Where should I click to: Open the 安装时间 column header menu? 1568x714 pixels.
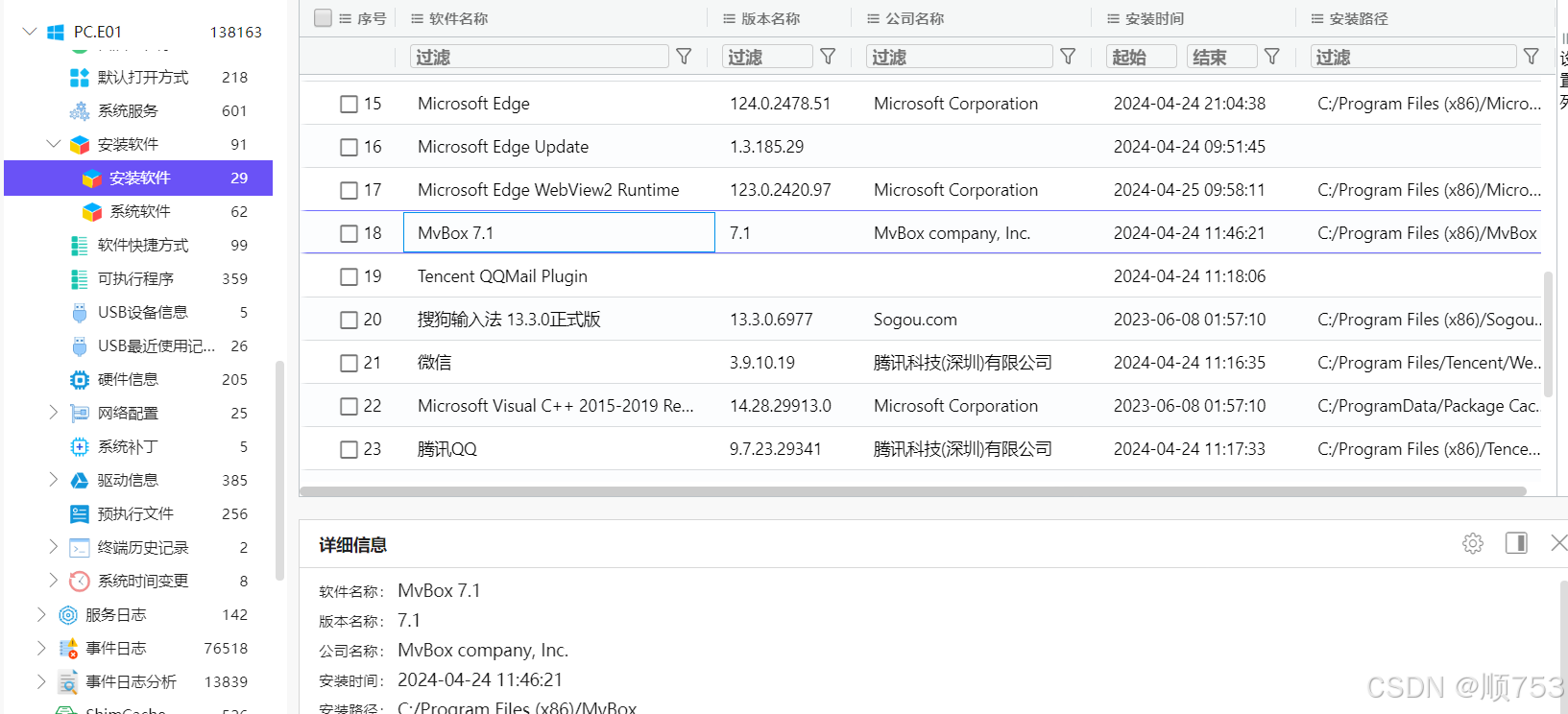click(x=1114, y=18)
